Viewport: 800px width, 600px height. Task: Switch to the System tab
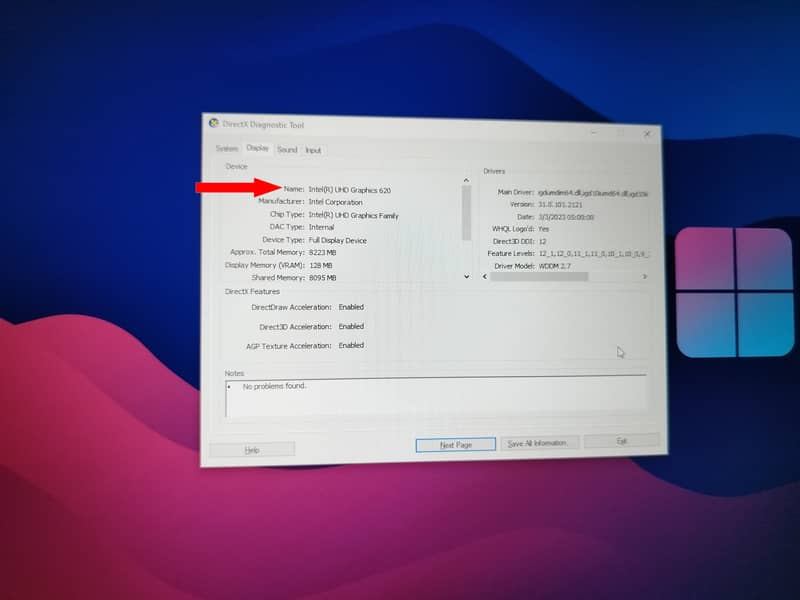click(x=227, y=148)
